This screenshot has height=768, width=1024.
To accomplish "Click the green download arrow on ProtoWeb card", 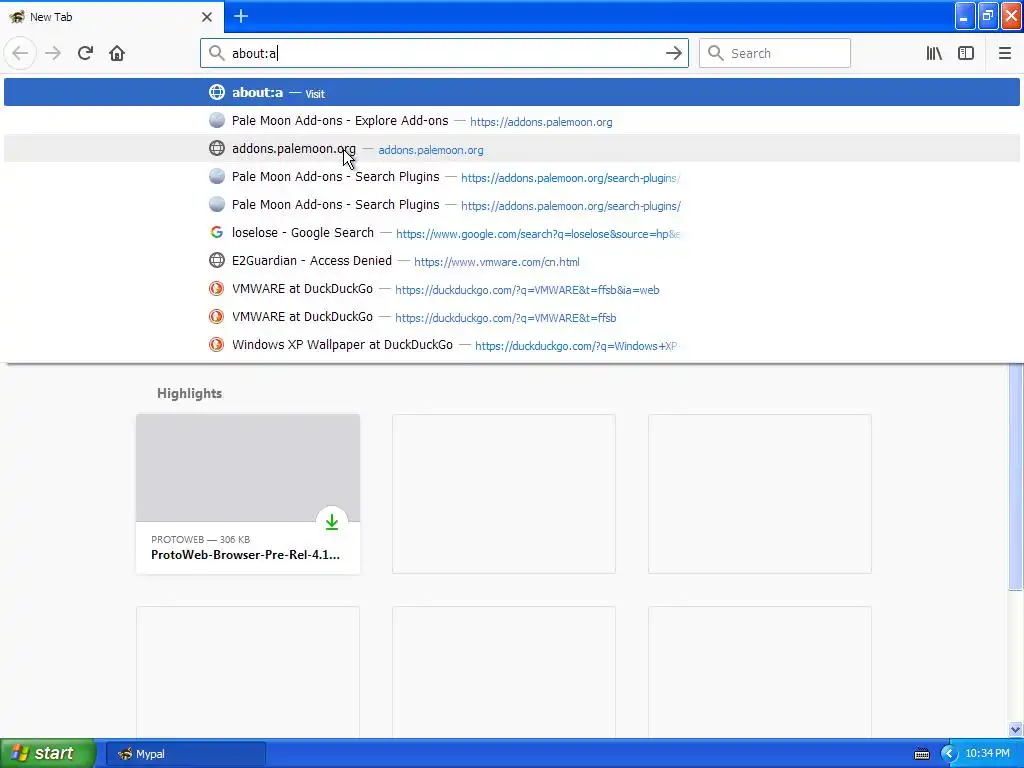I will pyautogui.click(x=332, y=522).
